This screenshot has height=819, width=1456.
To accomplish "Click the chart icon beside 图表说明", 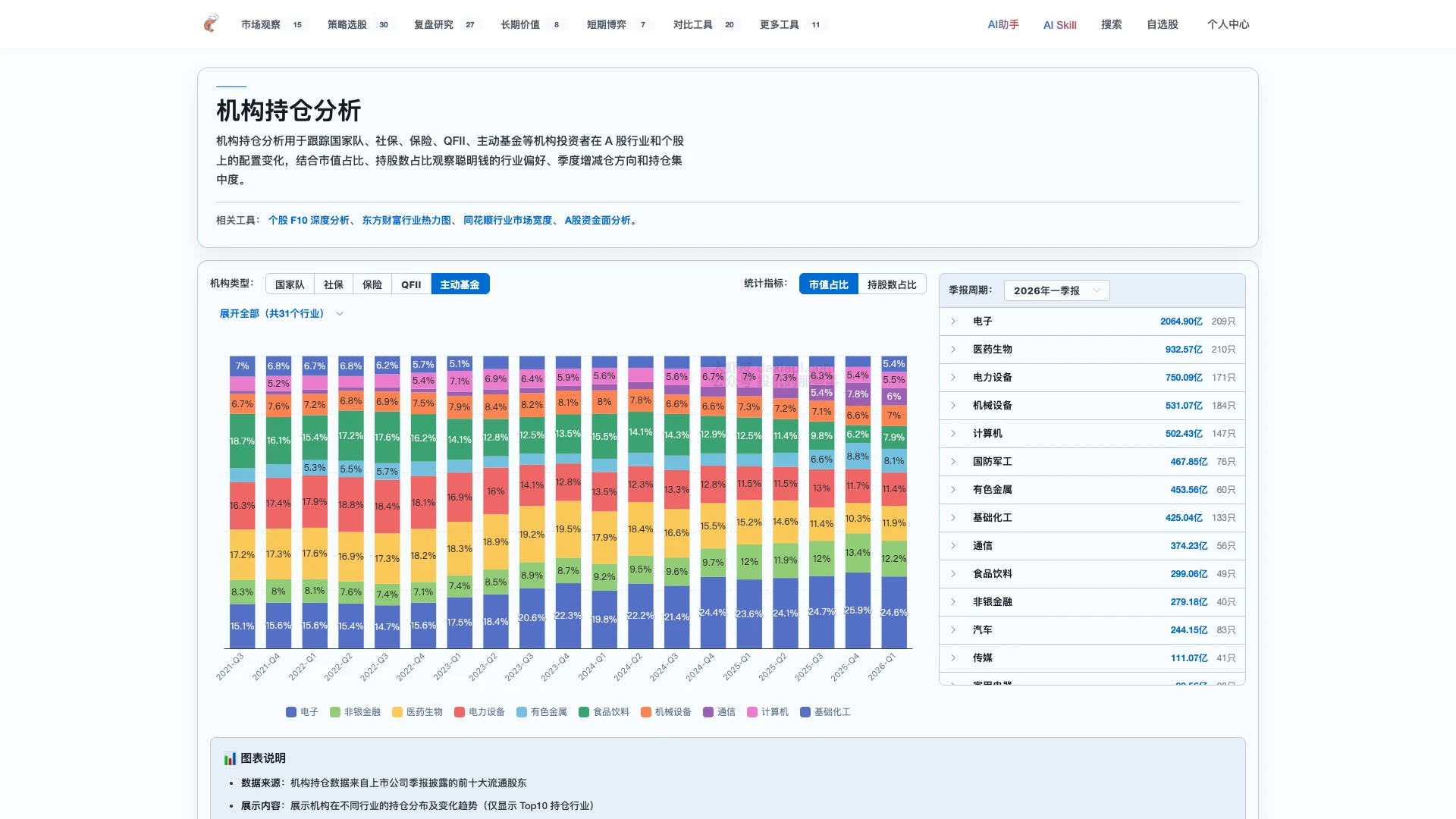I will 230,758.
